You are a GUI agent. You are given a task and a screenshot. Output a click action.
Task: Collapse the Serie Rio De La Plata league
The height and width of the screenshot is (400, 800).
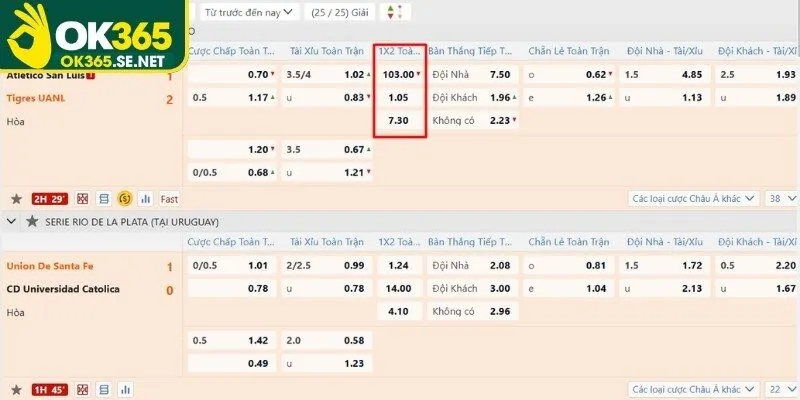(11, 221)
